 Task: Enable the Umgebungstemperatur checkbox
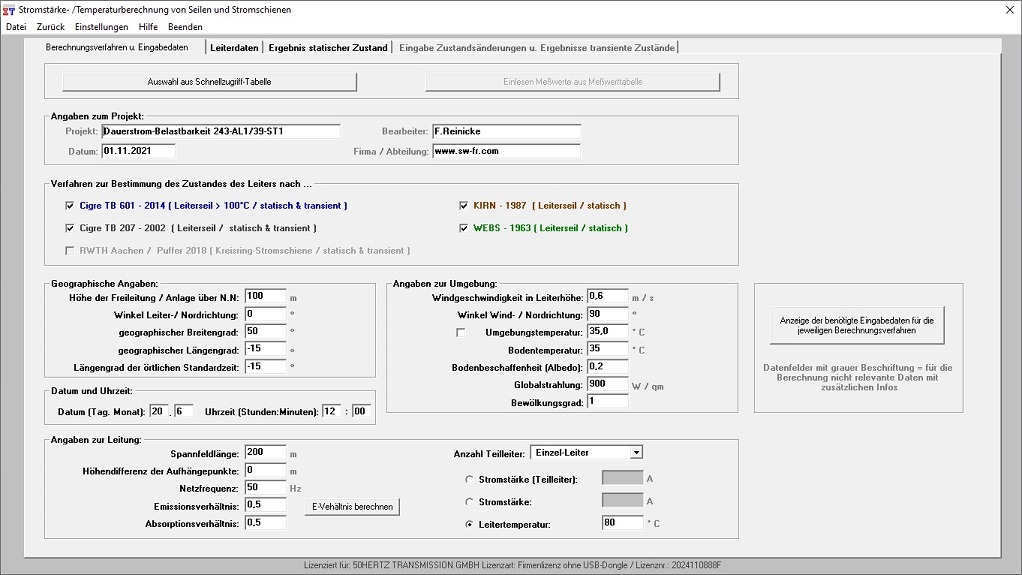tap(461, 332)
